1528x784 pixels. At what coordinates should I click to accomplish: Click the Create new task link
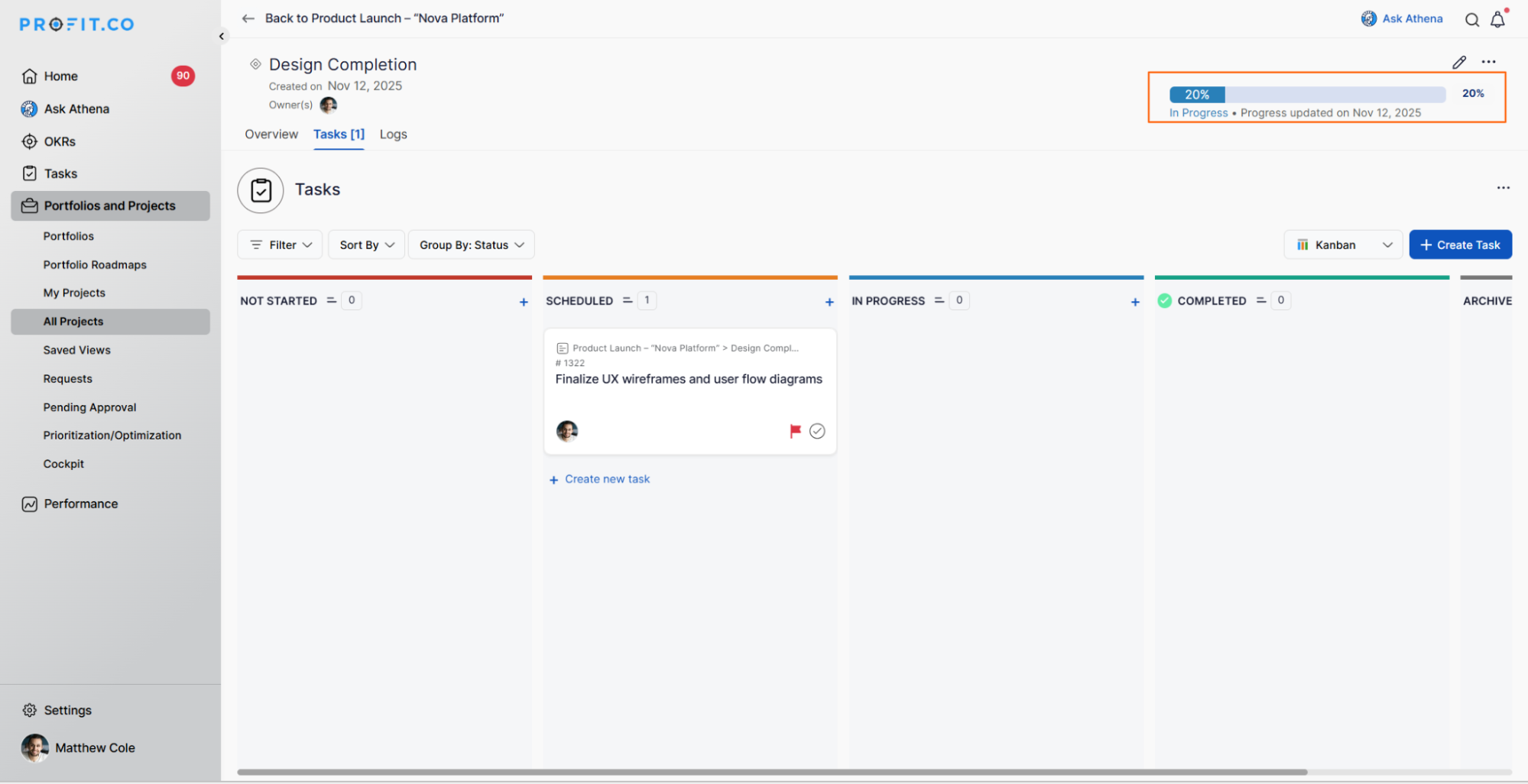(x=599, y=478)
